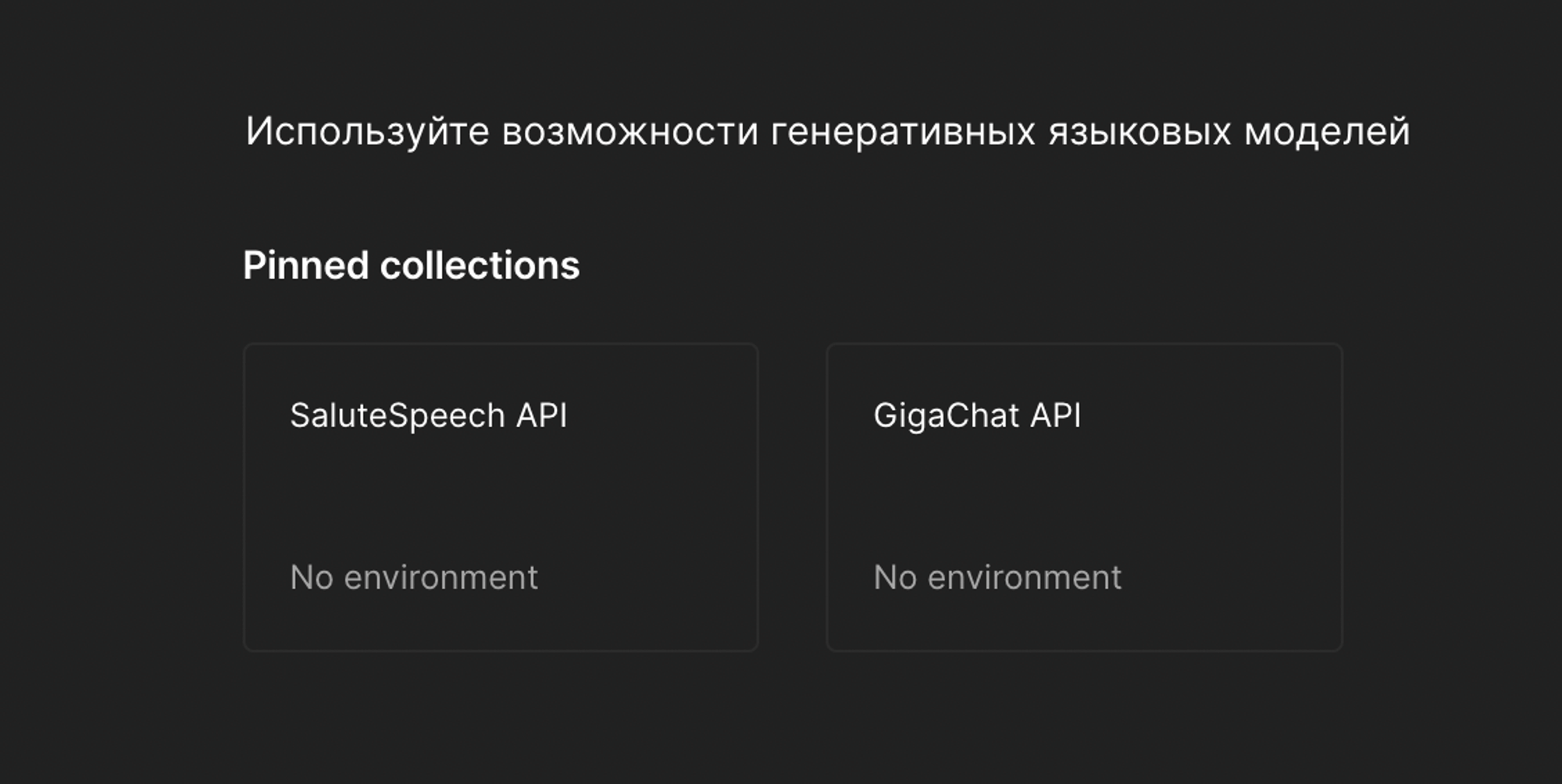Open the environment selector on GigaChat API card
The width and height of the screenshot is (1562, 784).
[997, 578]
